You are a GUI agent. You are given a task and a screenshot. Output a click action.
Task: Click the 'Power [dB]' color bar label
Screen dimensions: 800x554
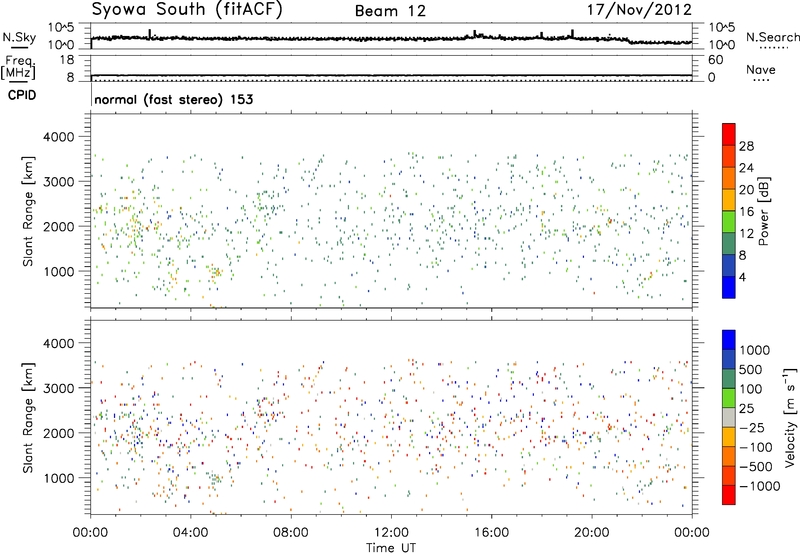pyautogui.click(x=763, y=211)
